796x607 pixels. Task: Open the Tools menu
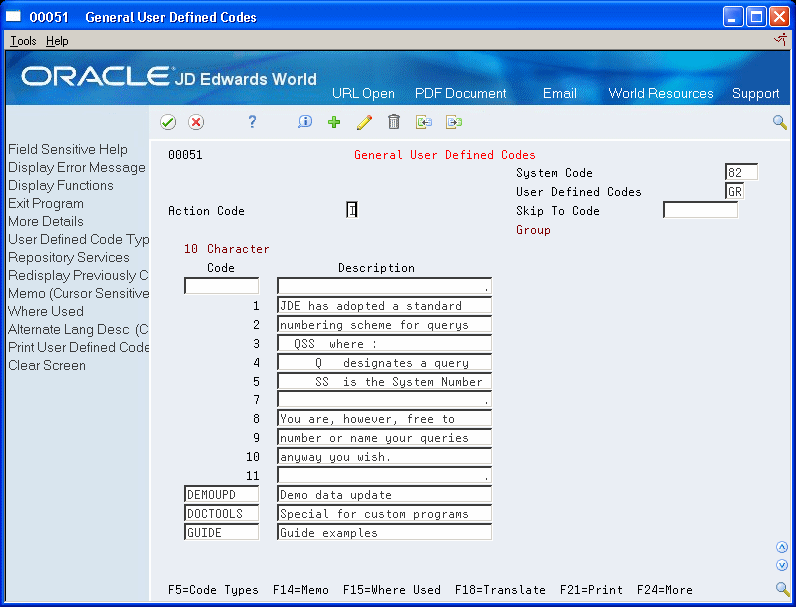click(x=23, y=41)
